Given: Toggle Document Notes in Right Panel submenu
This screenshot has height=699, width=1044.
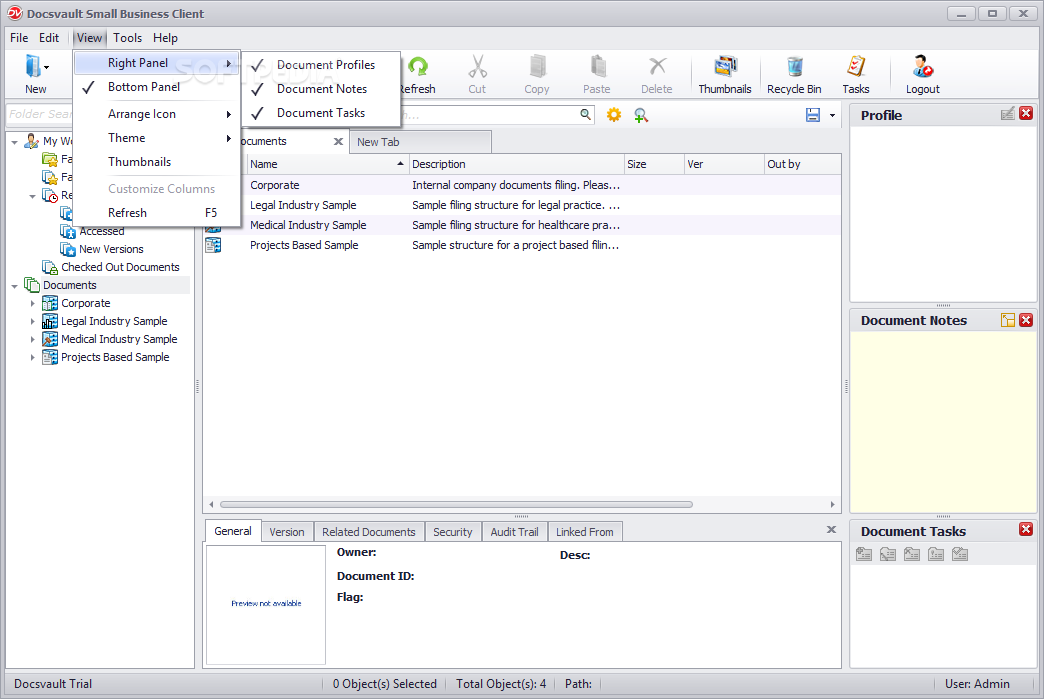Looking at the screenshot, I should tap(321, 89).
